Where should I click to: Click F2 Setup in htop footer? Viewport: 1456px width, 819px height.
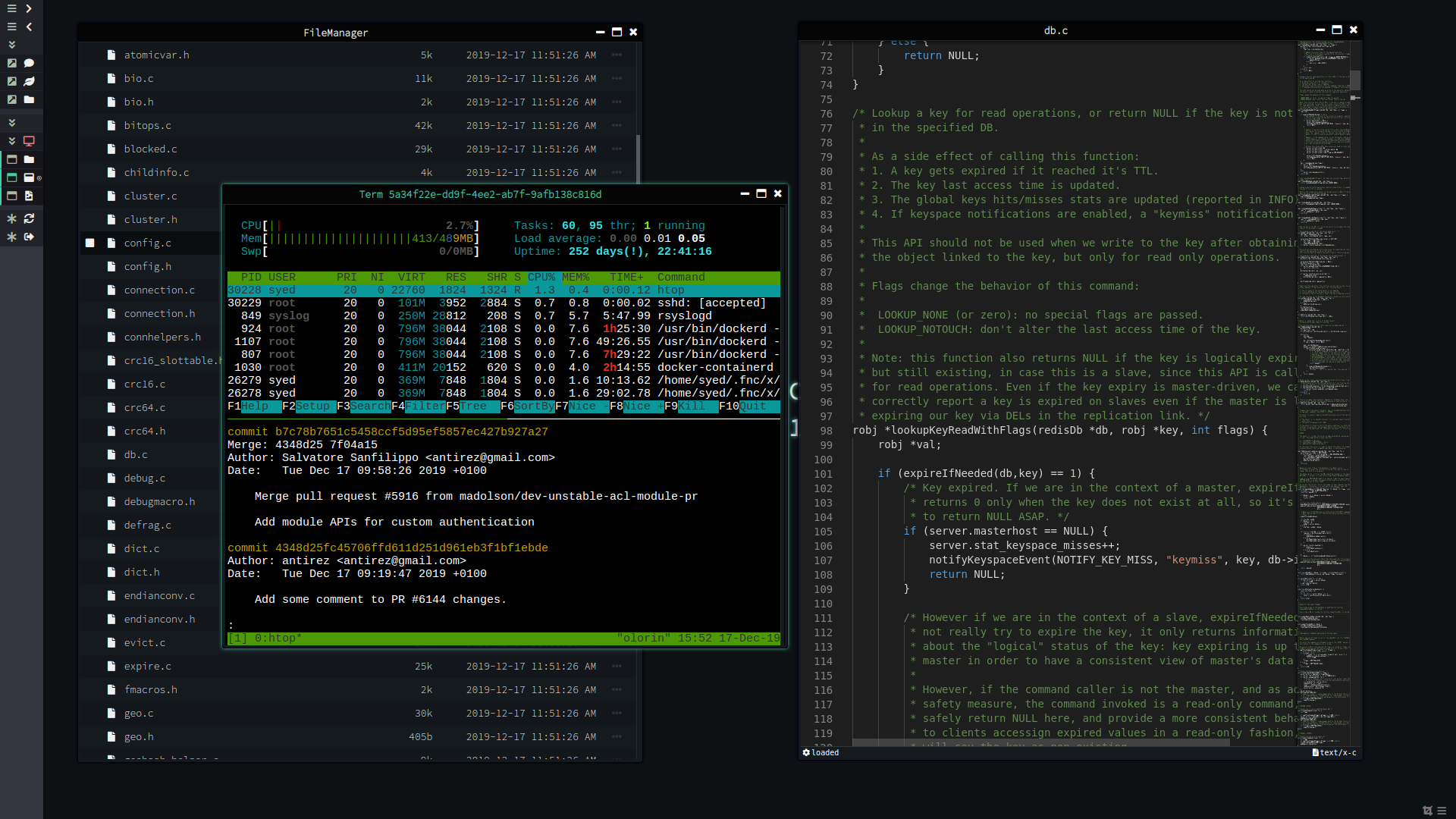coord(309,406)
